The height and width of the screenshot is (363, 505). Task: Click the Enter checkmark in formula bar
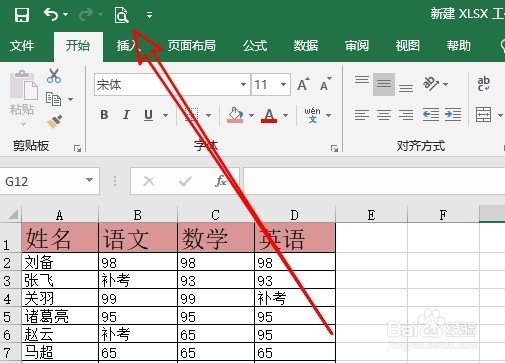[185, 181]
